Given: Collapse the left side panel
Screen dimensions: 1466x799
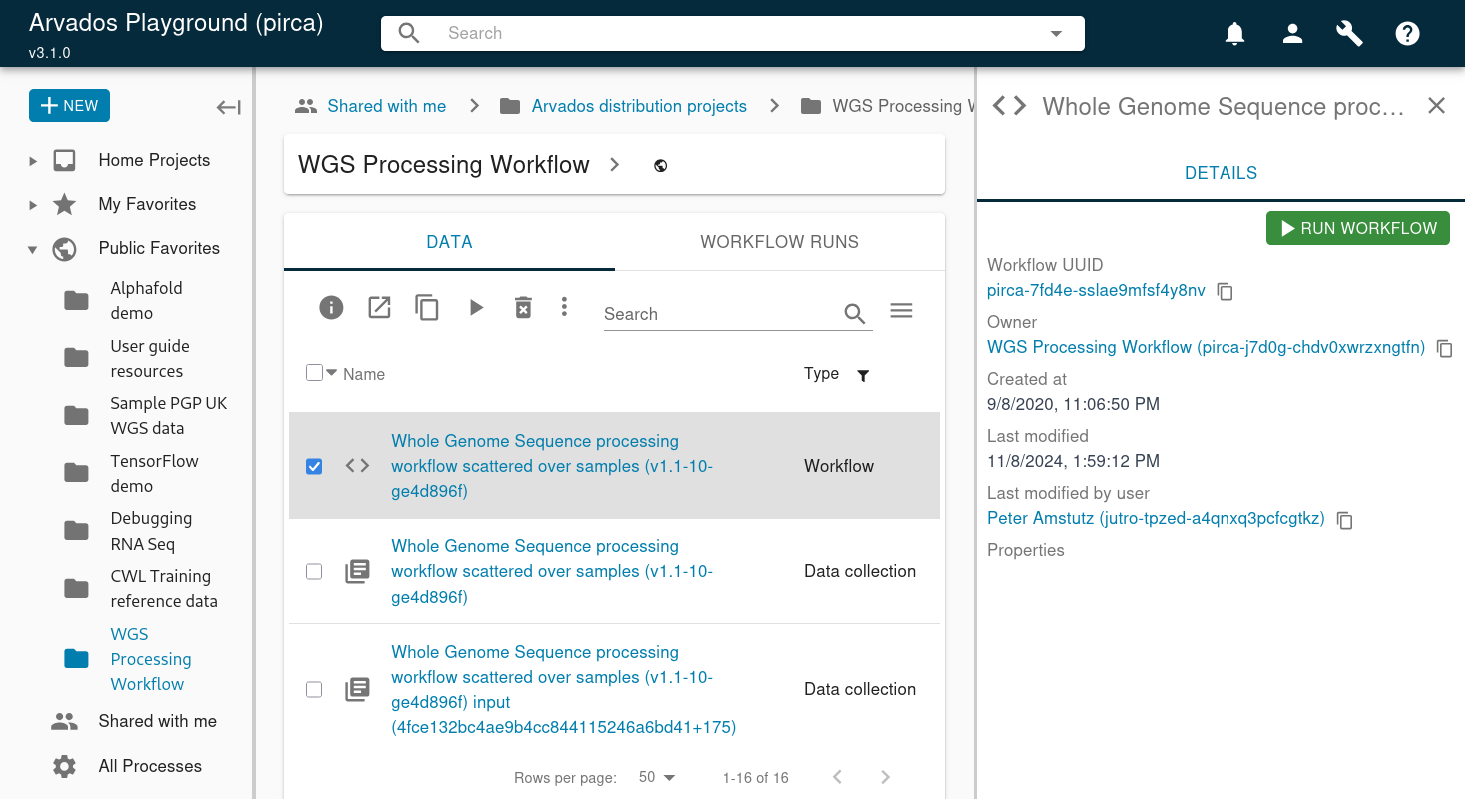Looking at the screenshot, I should click(x=229, y=107).
